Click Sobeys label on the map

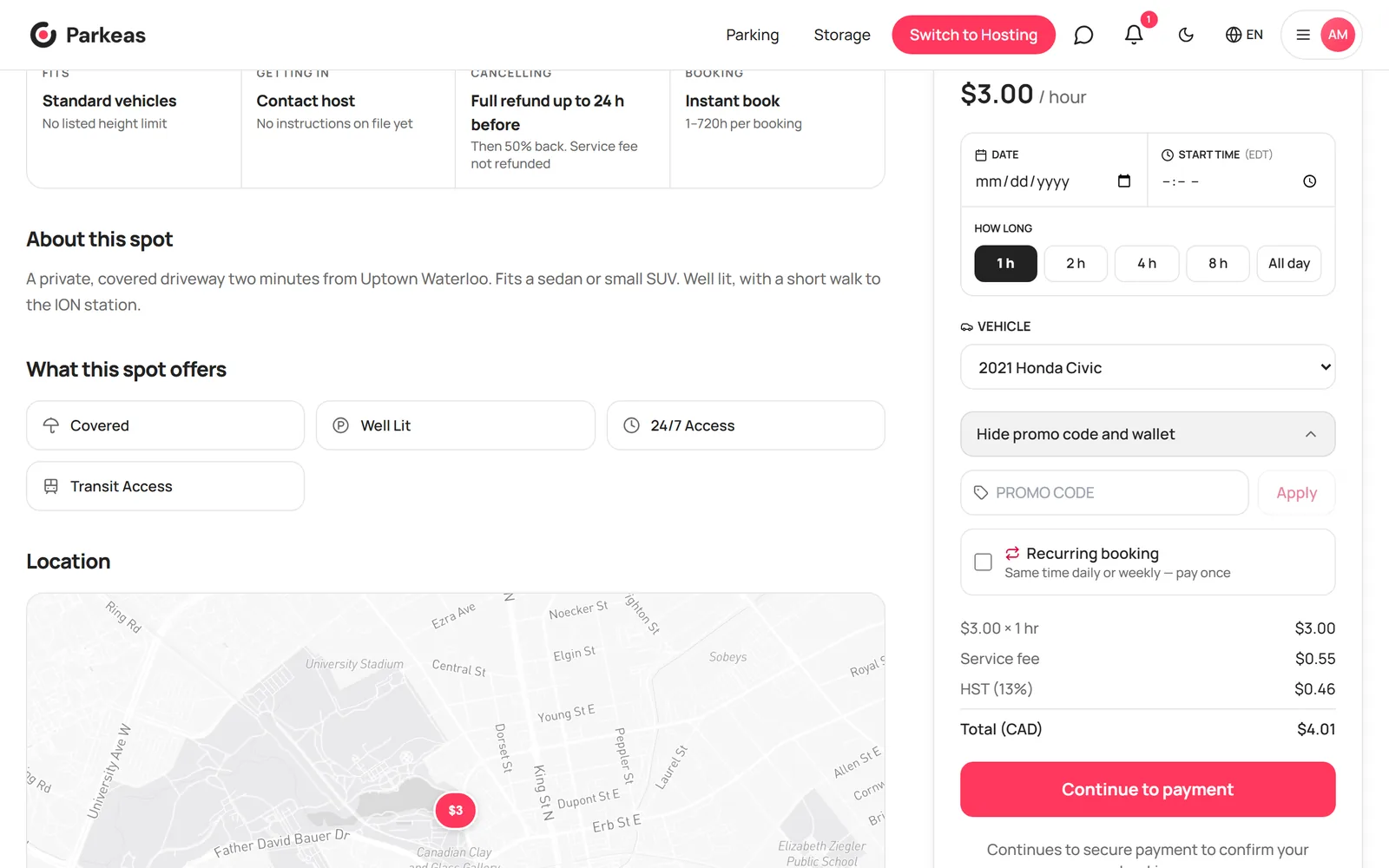(x=727, y=657)
